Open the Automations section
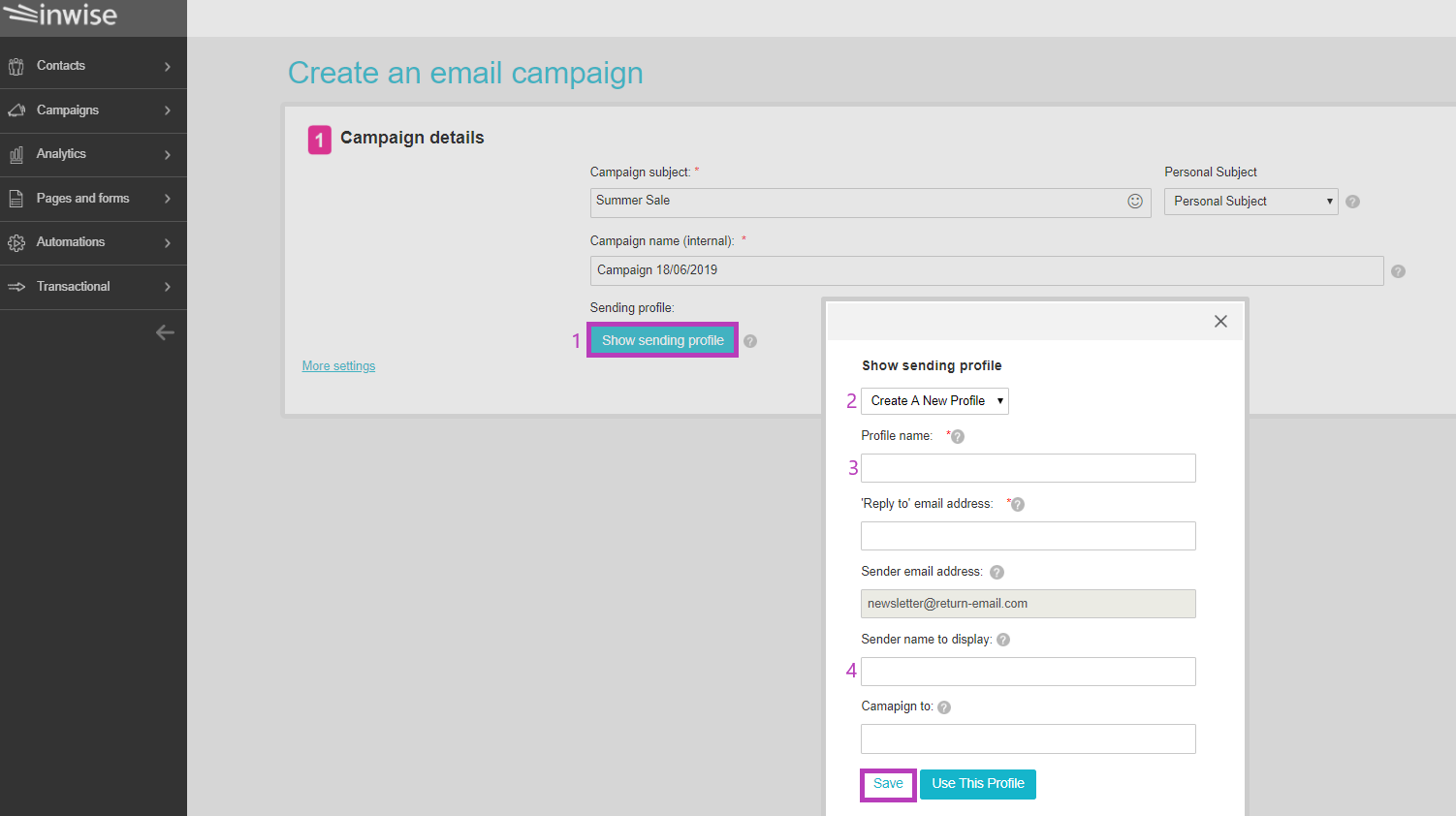The image size is (1456, 816). tap(16, 242)
